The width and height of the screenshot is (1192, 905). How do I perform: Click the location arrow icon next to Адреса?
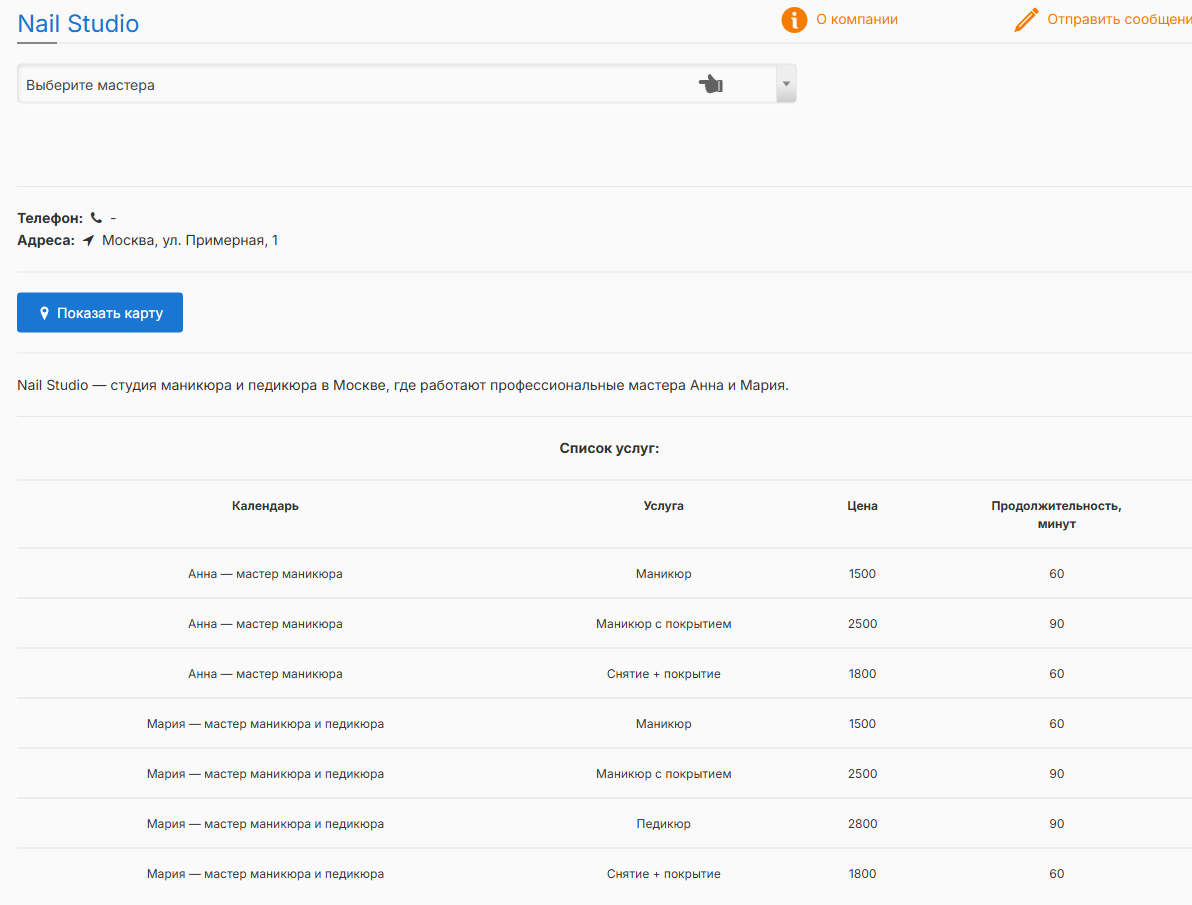(88, 240)
